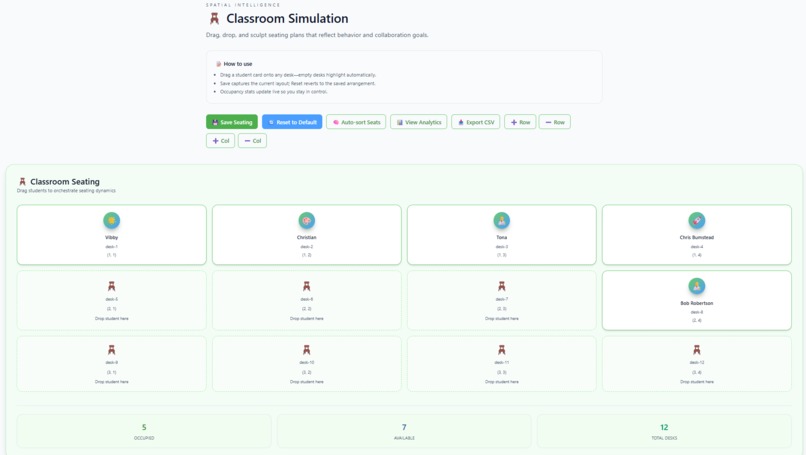Viewport: 806px width, 455px height.
Task: Click the pink icon in Auto-sort Seats
Action: (336, 122)
